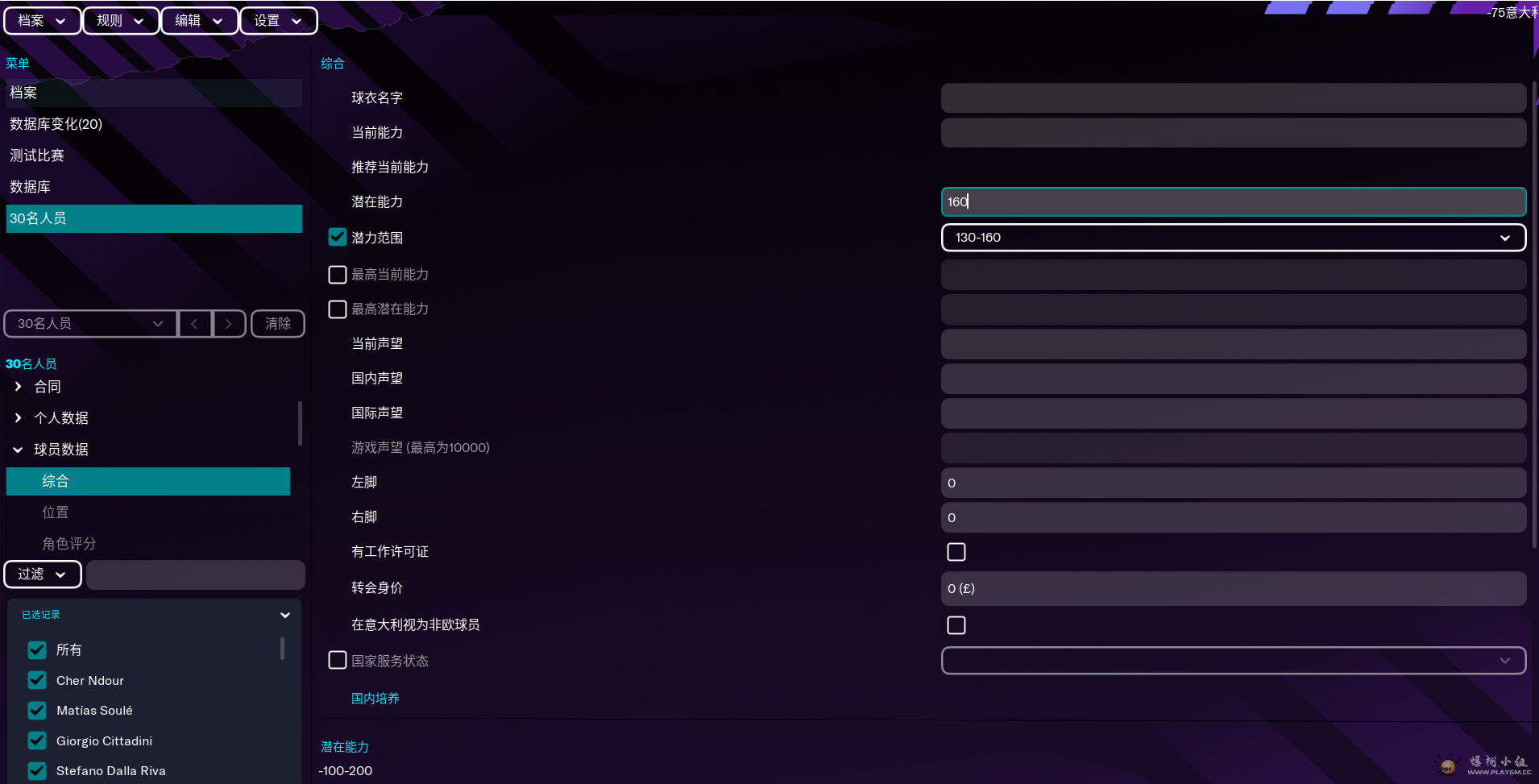Open 数据库变化(20) entry

(154, 124)
